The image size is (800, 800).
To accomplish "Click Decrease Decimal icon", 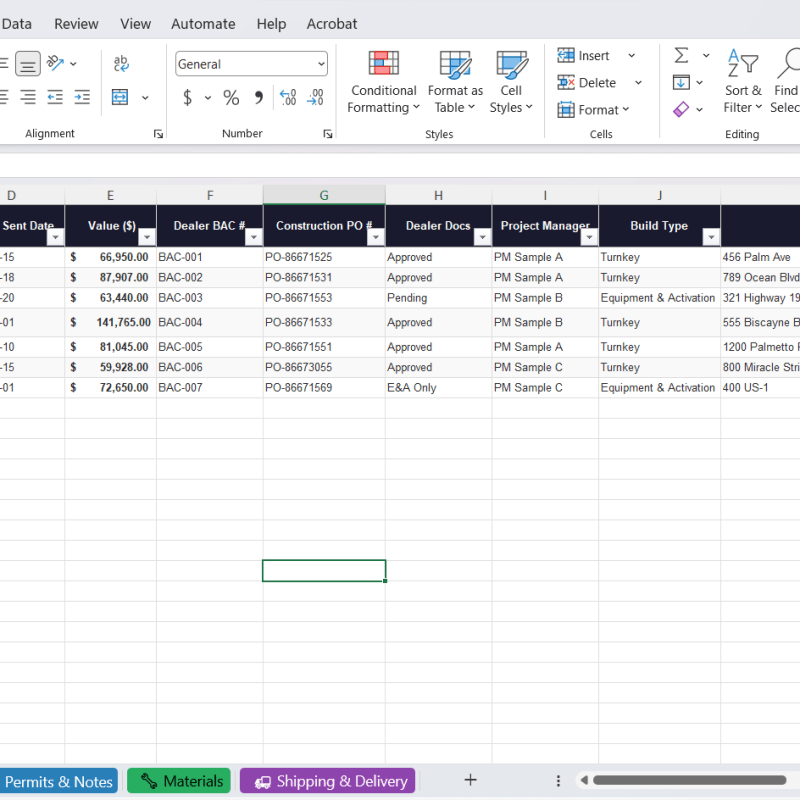I will click(315, 97).
